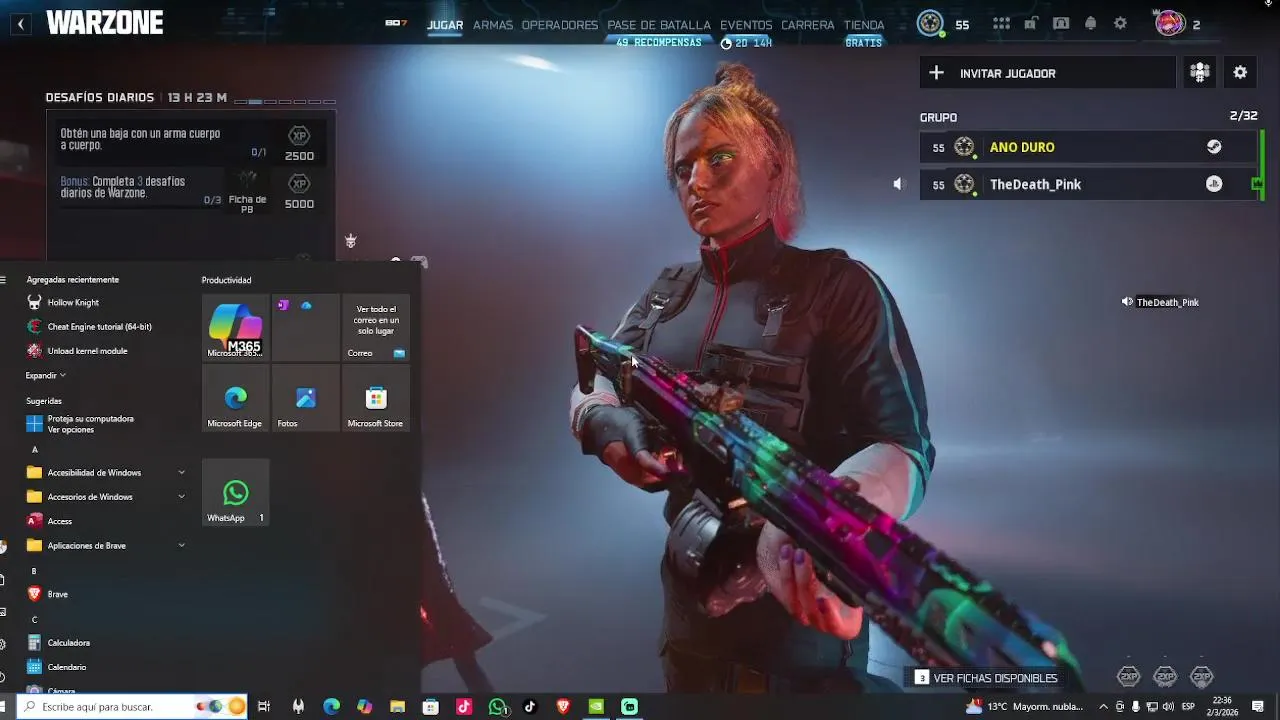This screenshot has width=1280, height=720.
Task: Open NVIDIA app from taskbar
Action: [x=596, y=706]
